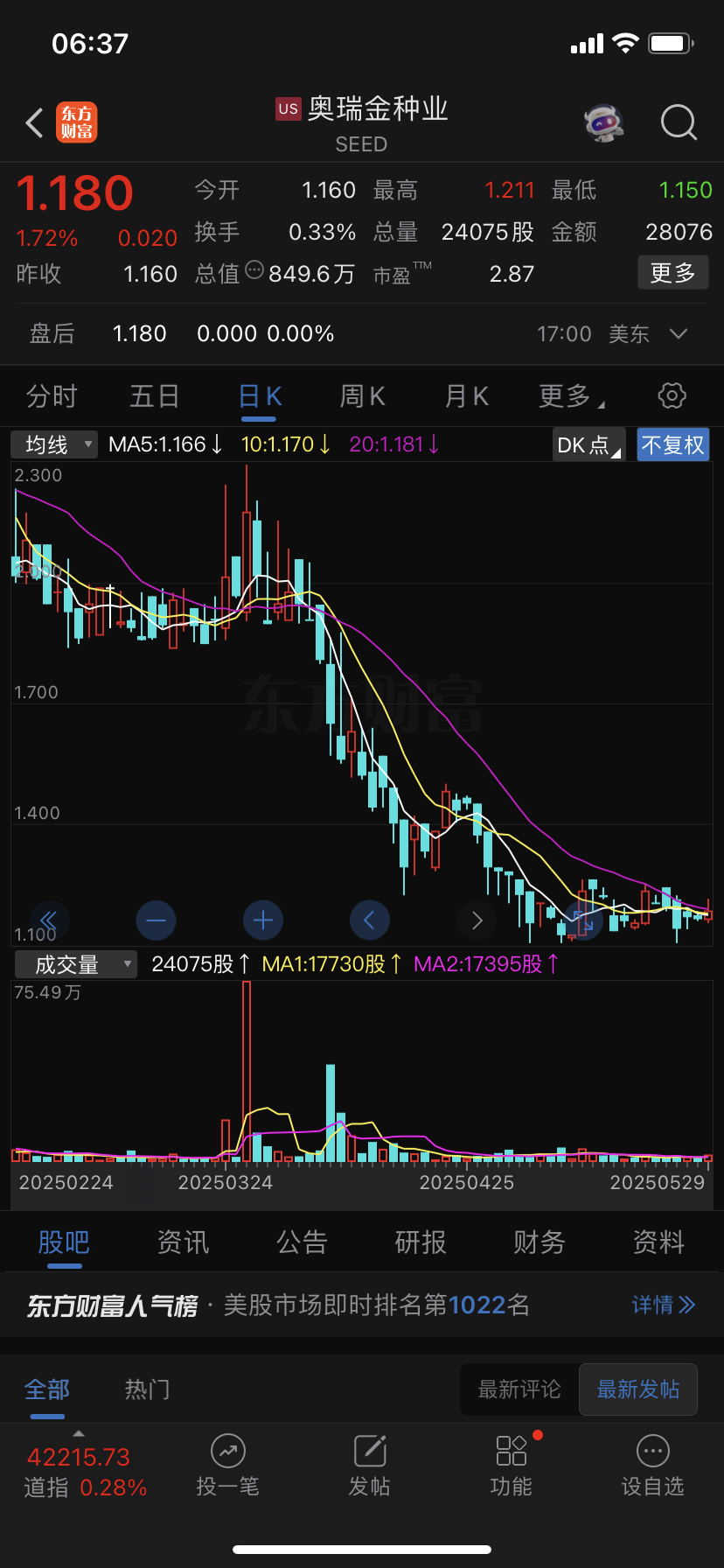Tap the 最低 1.150 value
The image size is (724, 1568).
point(686,190)
